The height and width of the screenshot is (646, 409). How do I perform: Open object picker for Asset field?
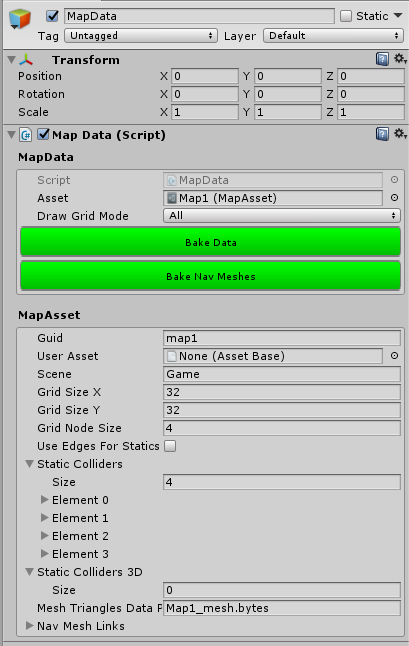tap(394, 198)
